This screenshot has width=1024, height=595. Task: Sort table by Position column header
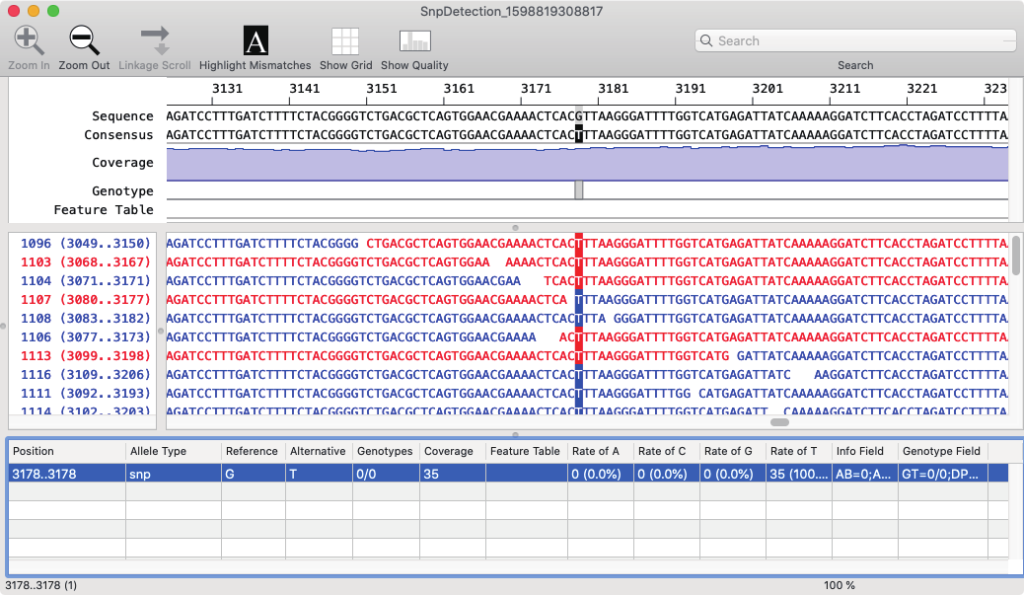(x=66, y=451)
